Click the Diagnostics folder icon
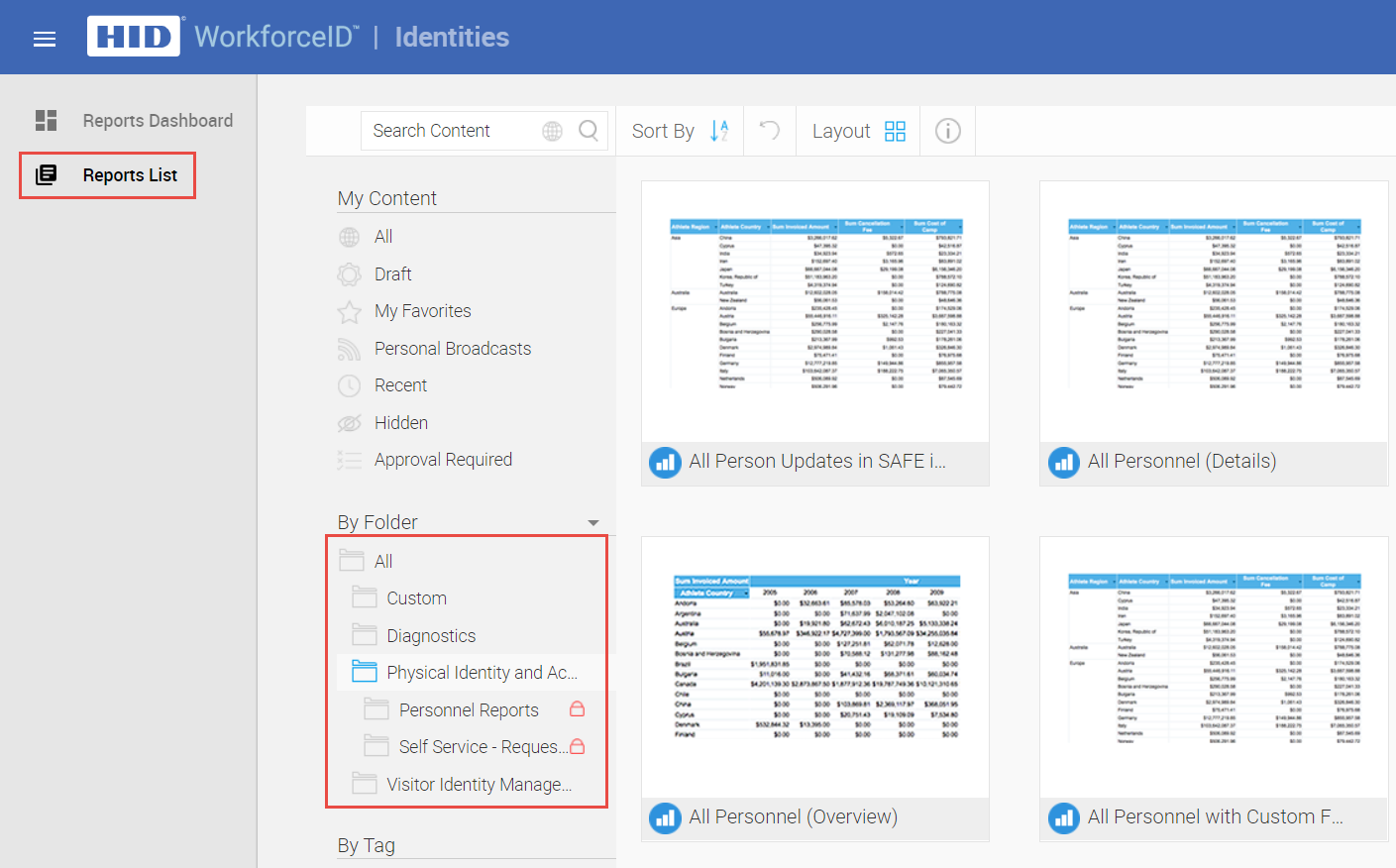The width and height of the screenshot is (1396, 868). point(365,635)
